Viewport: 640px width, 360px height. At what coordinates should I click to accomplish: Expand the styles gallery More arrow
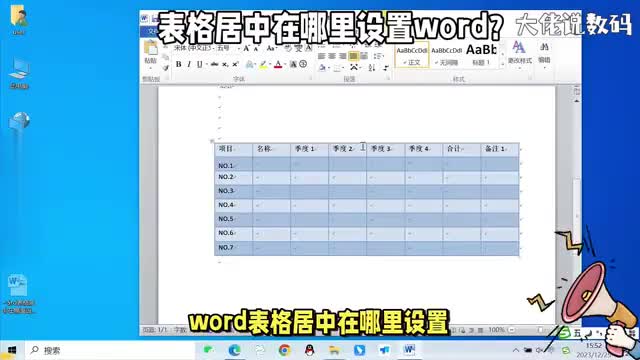502,63
